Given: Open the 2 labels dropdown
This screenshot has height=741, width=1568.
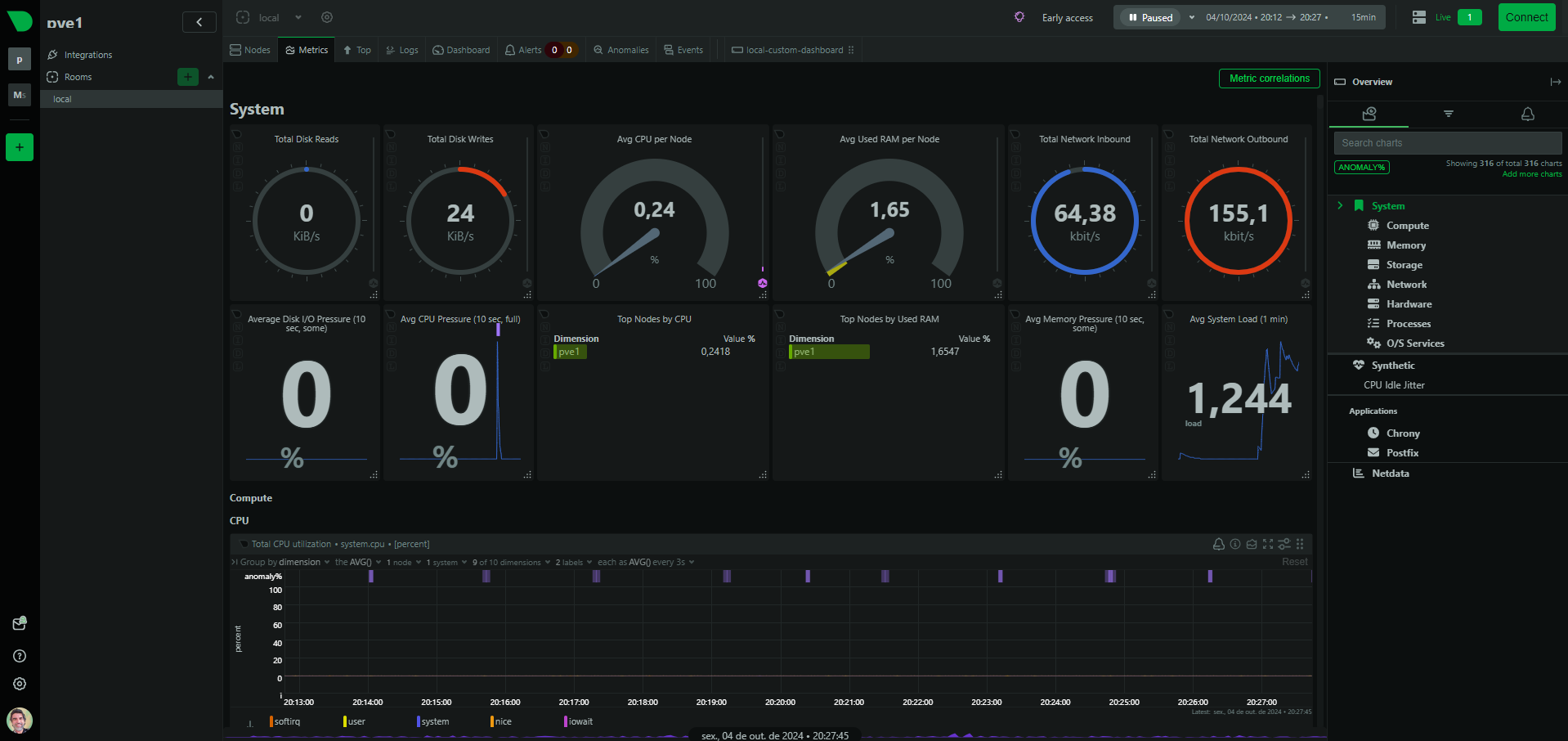Looking at the screenshot, I should click(574, 562).
